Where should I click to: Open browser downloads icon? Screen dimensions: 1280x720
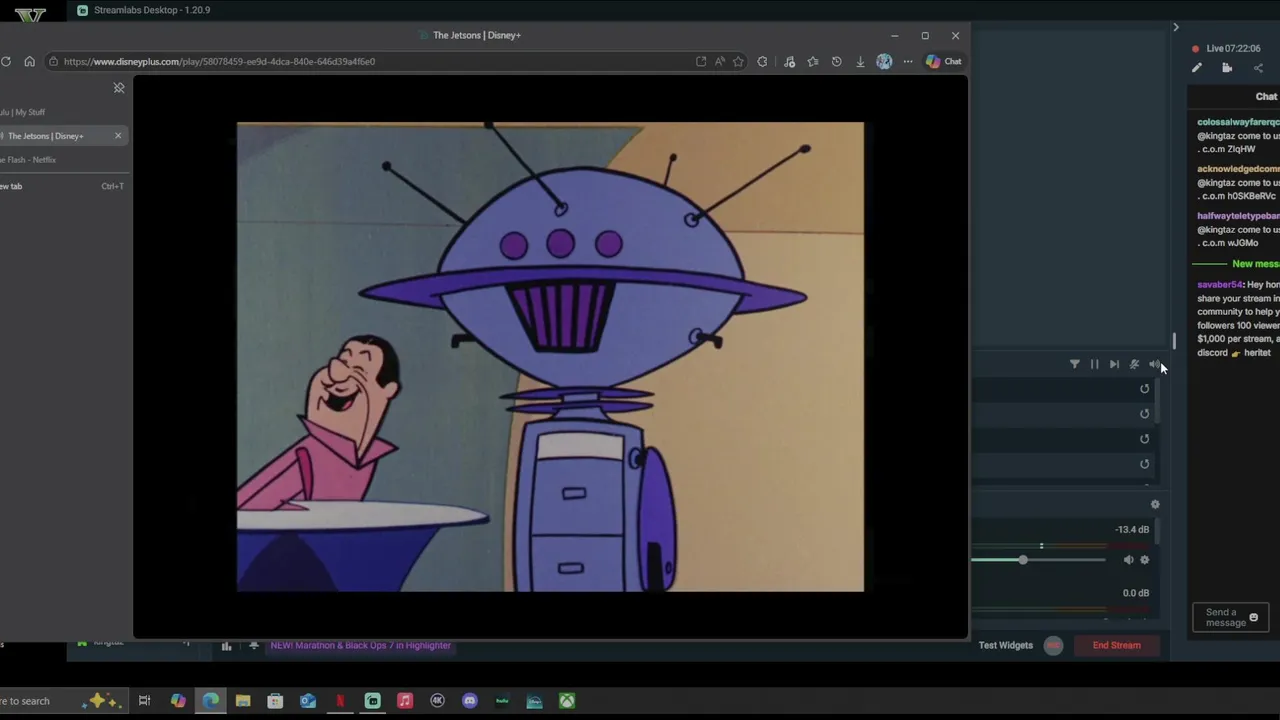(x=860, y=62)
